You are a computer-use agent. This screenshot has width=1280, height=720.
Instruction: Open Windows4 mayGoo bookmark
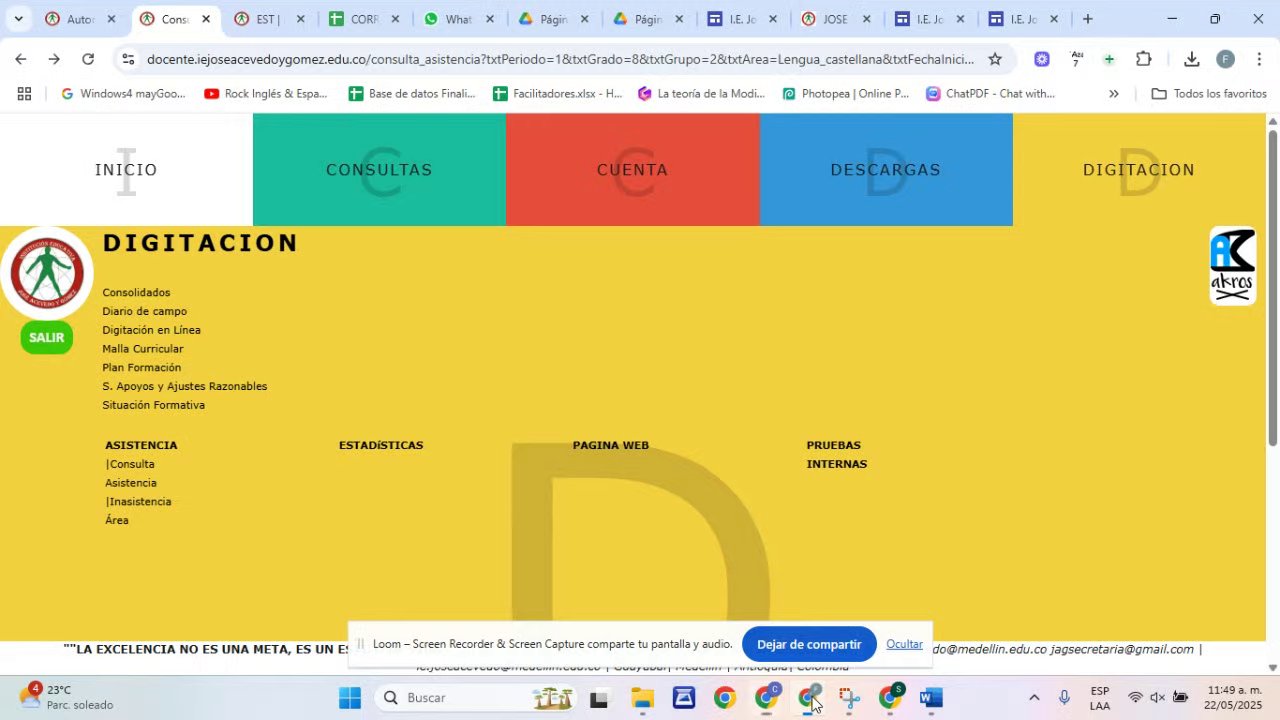click(123, 94)
